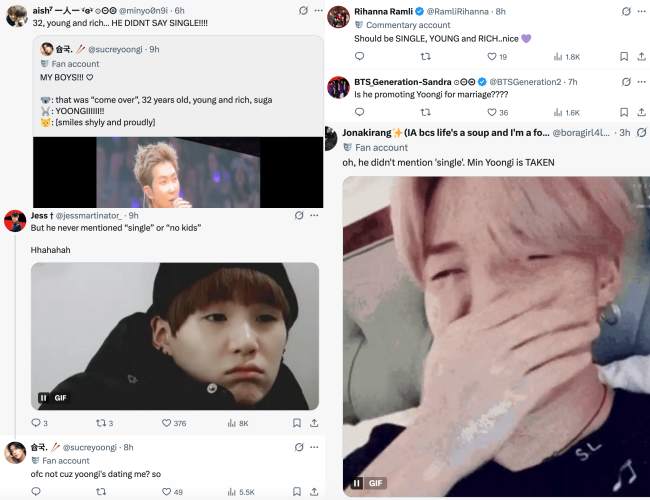The width and height of the screenshot is (650, 500).
Task: Bookmark Rihanna Ramli's tweet
Action: 624,56
